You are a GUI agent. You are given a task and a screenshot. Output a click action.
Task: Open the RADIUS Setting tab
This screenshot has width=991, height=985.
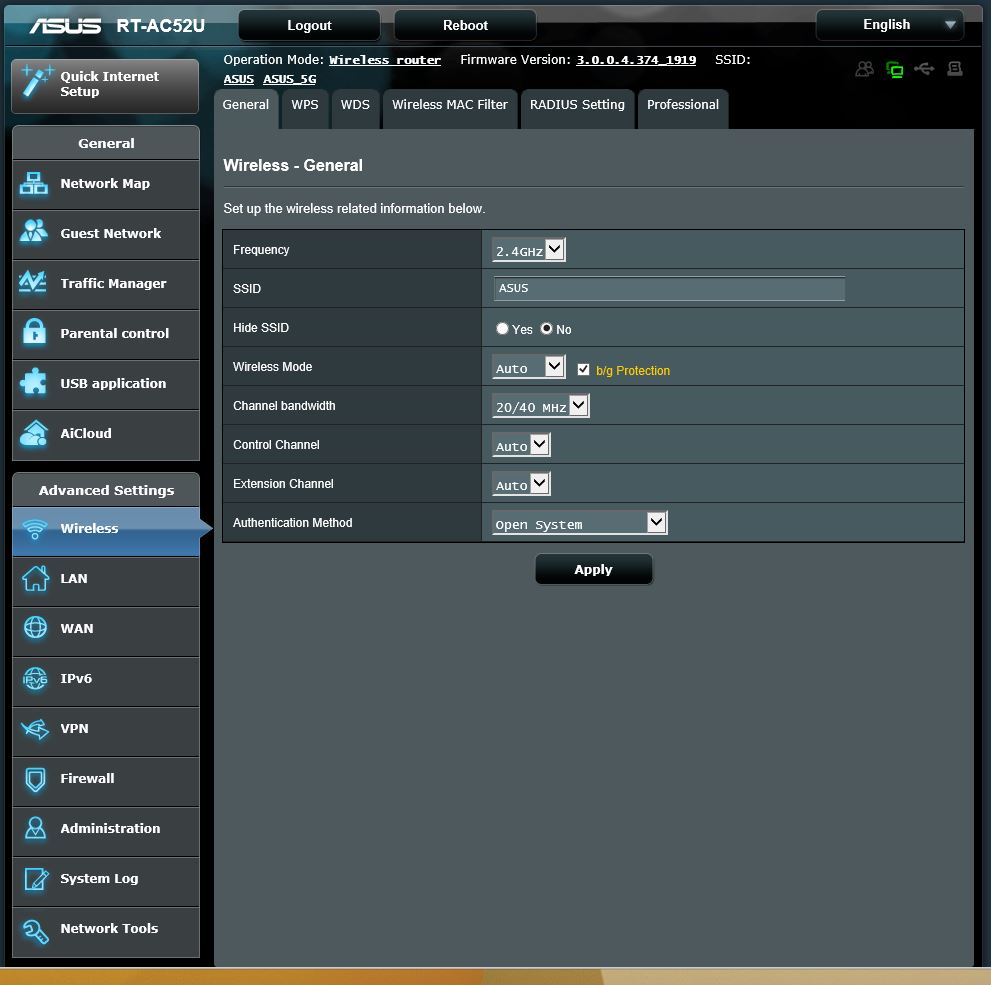pyautogui.click(x=577, y=109)
